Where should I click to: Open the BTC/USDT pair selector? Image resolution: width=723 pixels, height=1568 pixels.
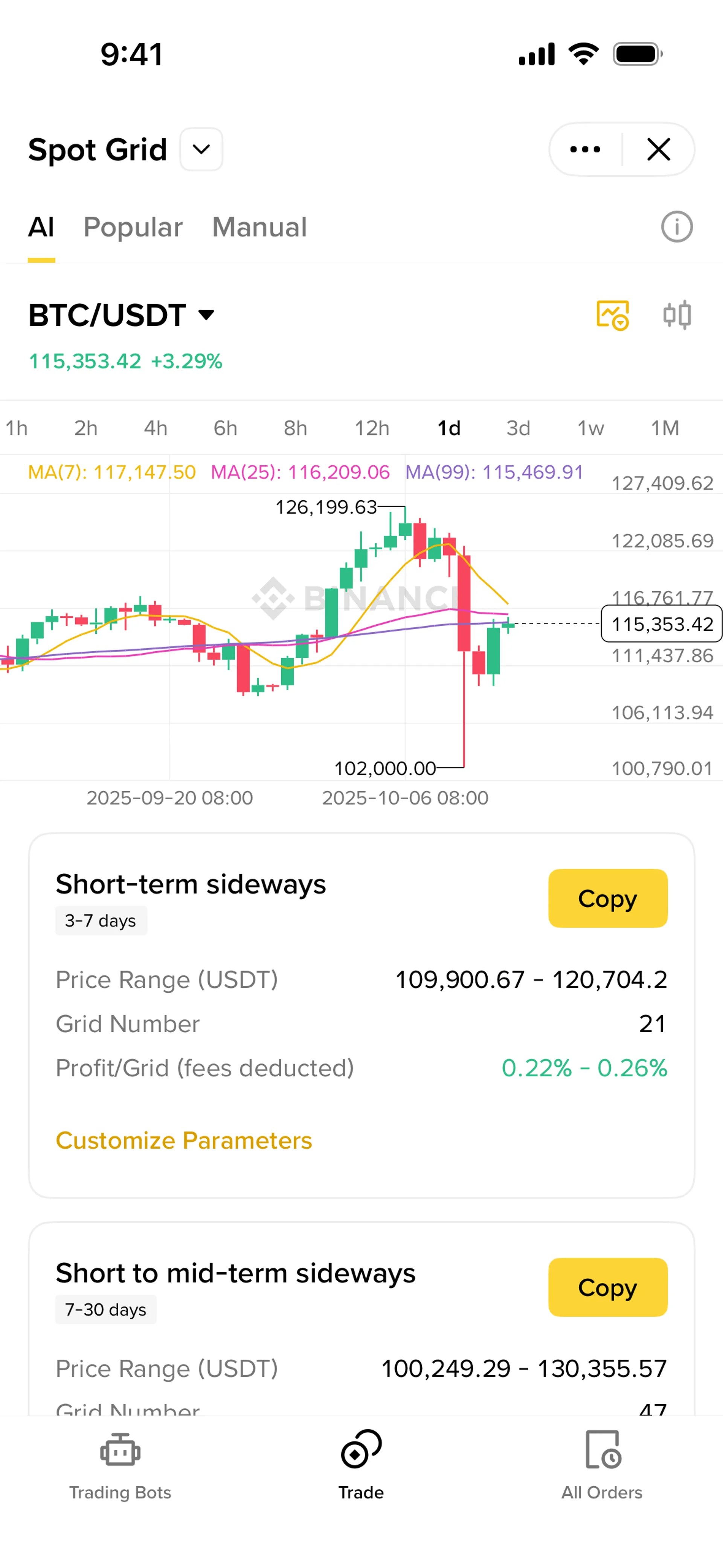click(x=122, y=315)
